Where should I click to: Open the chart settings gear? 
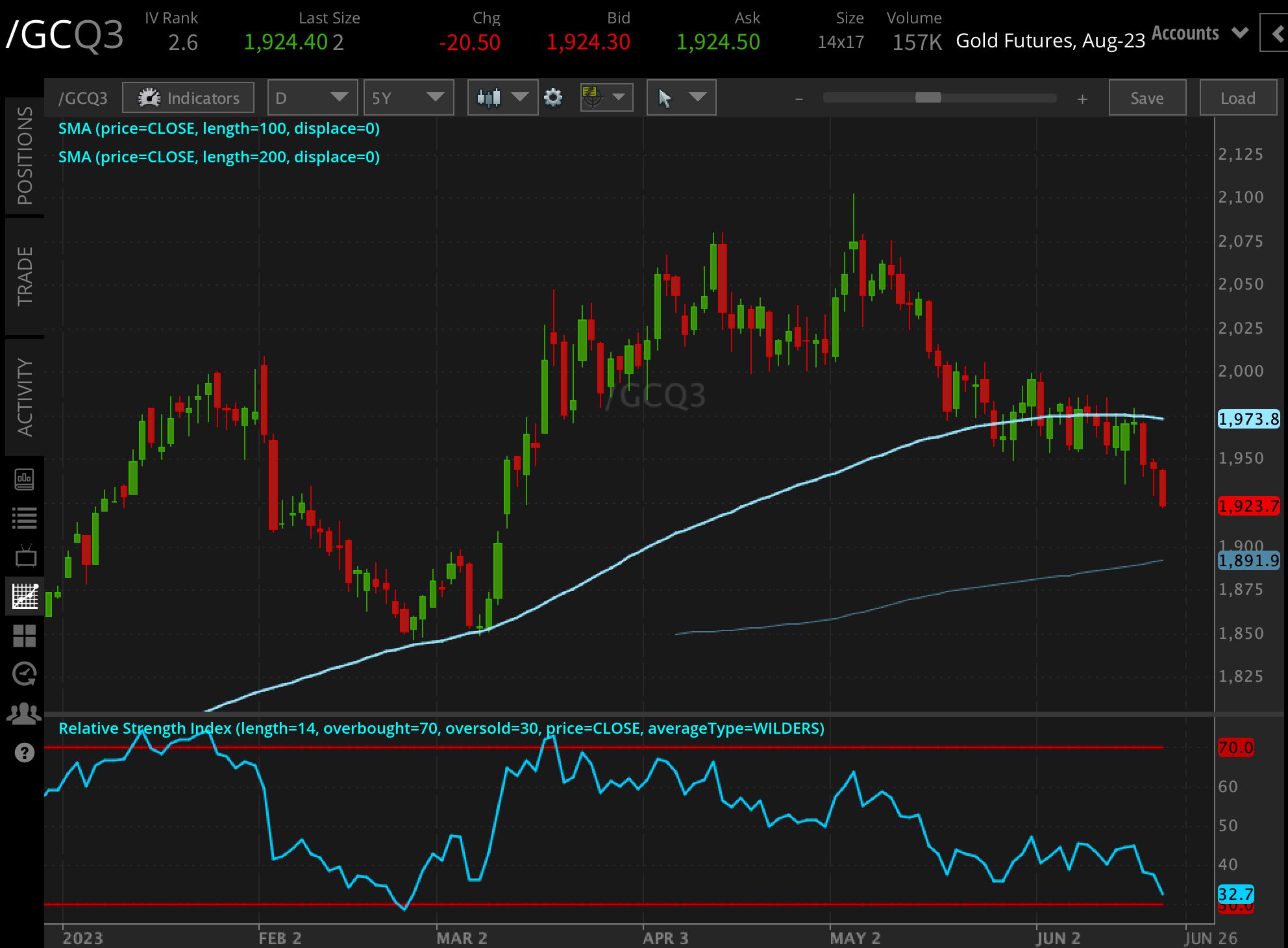(554, 97)
